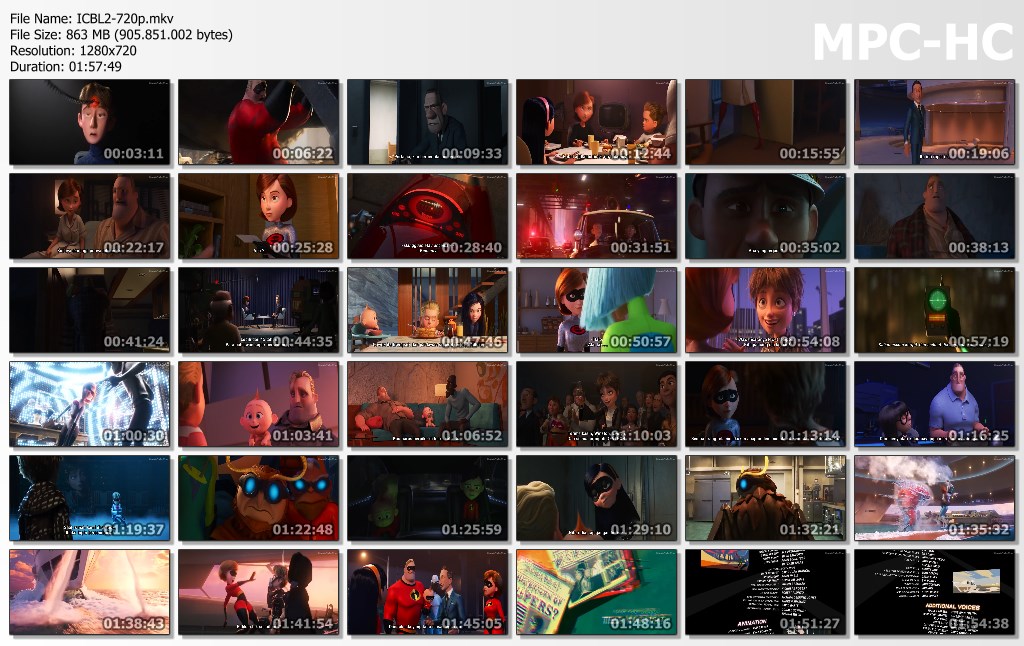Open the interview frame at 00:44:35
The height and width of the screenshot is (646, 1024).
click(259, 310)
